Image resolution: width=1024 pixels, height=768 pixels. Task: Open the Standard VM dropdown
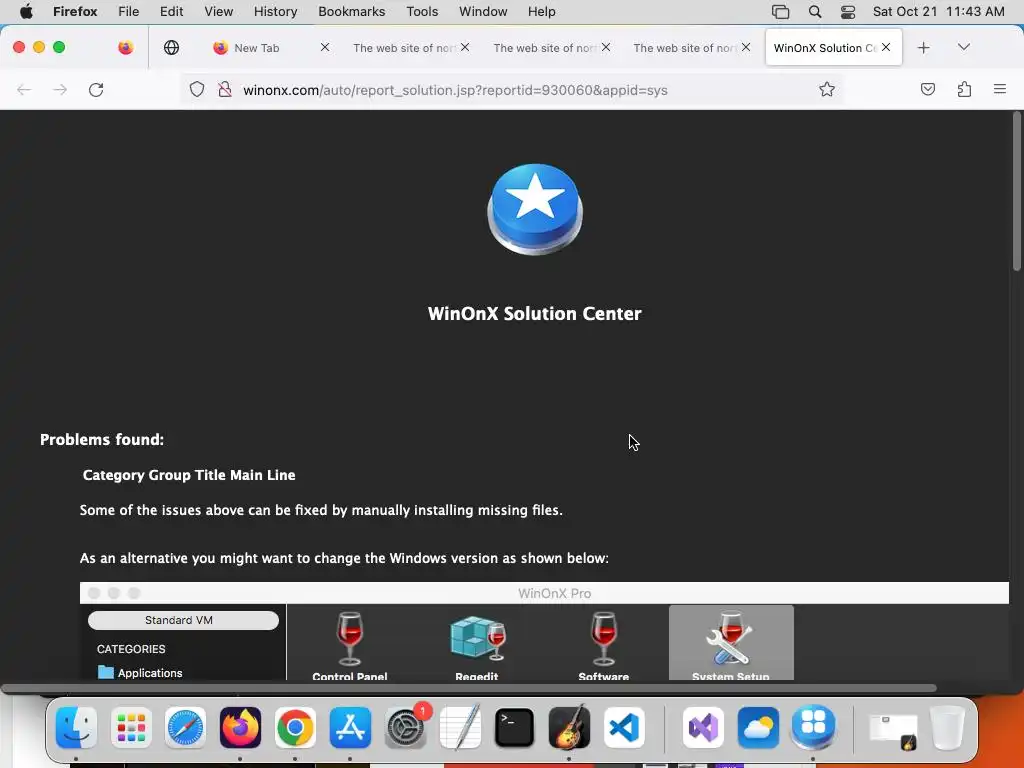pos(183,620)
